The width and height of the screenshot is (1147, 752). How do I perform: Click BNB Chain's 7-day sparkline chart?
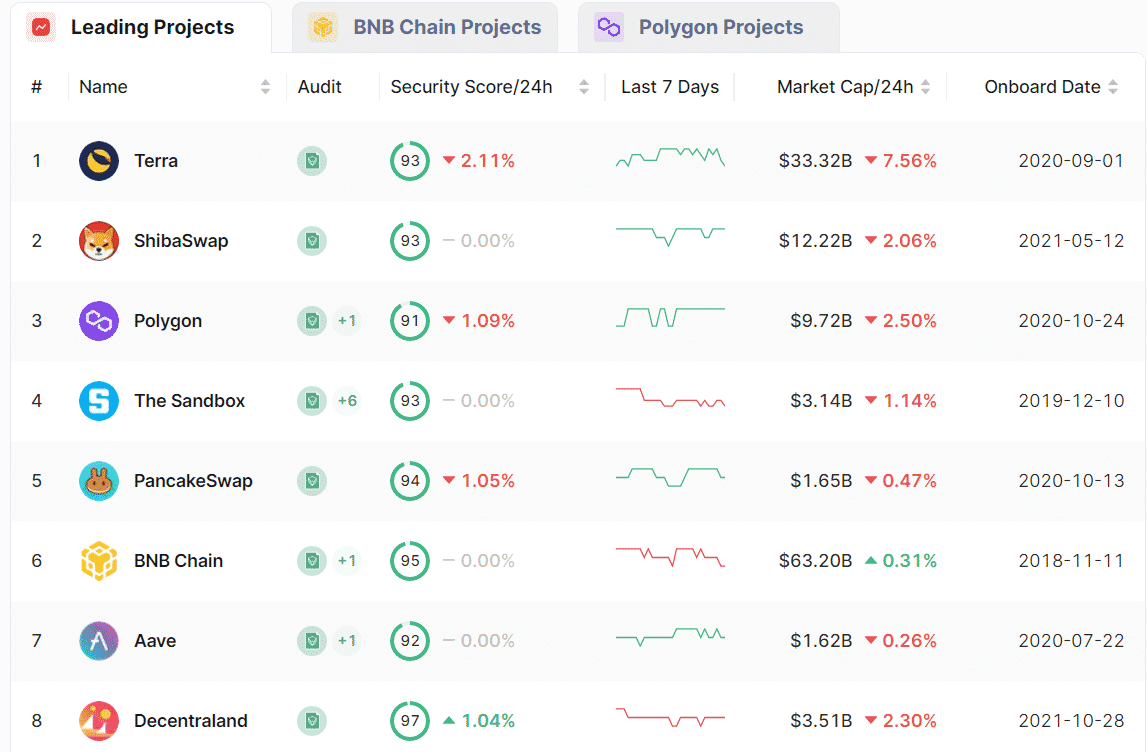point(670,557)
